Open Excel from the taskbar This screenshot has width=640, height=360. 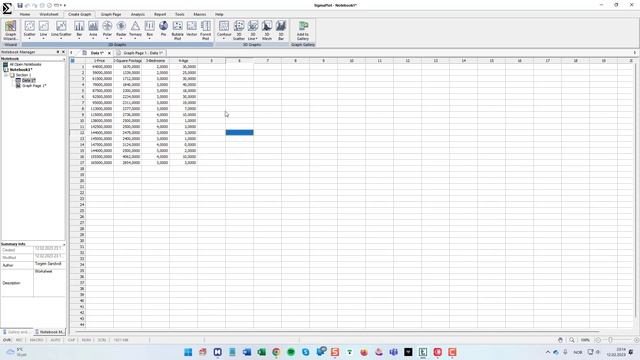click(262, 352)
